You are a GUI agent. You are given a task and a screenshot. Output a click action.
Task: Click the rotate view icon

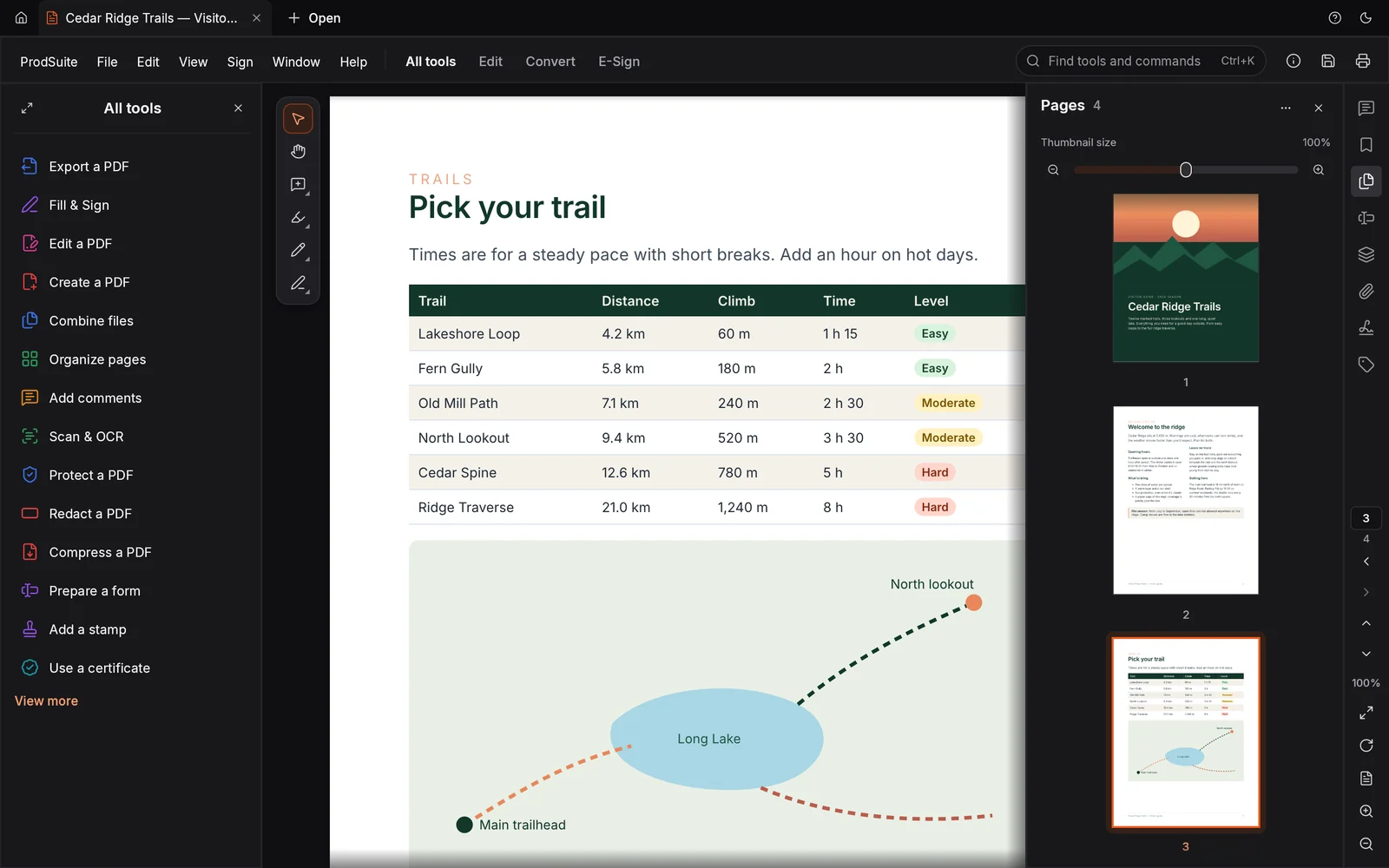(x=1366, y=746)
